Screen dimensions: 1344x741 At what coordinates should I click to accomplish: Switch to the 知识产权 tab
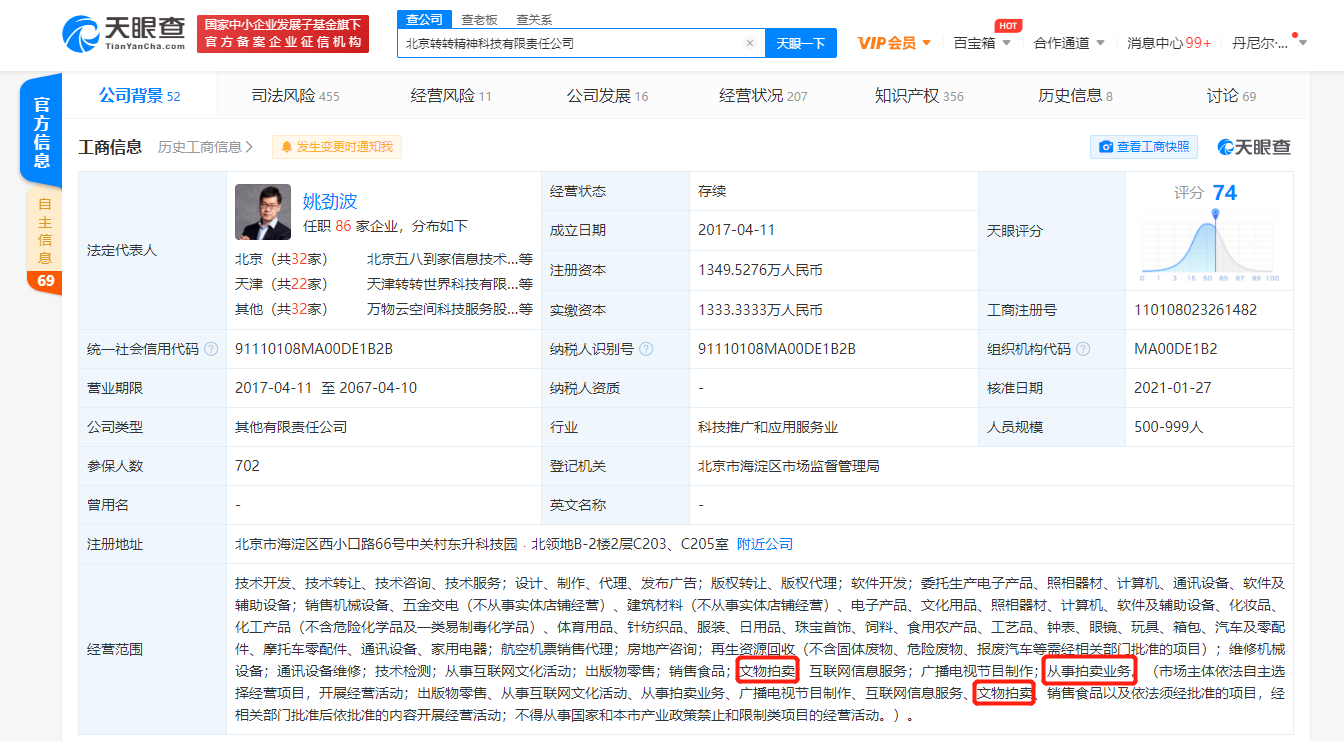(919, 96)
